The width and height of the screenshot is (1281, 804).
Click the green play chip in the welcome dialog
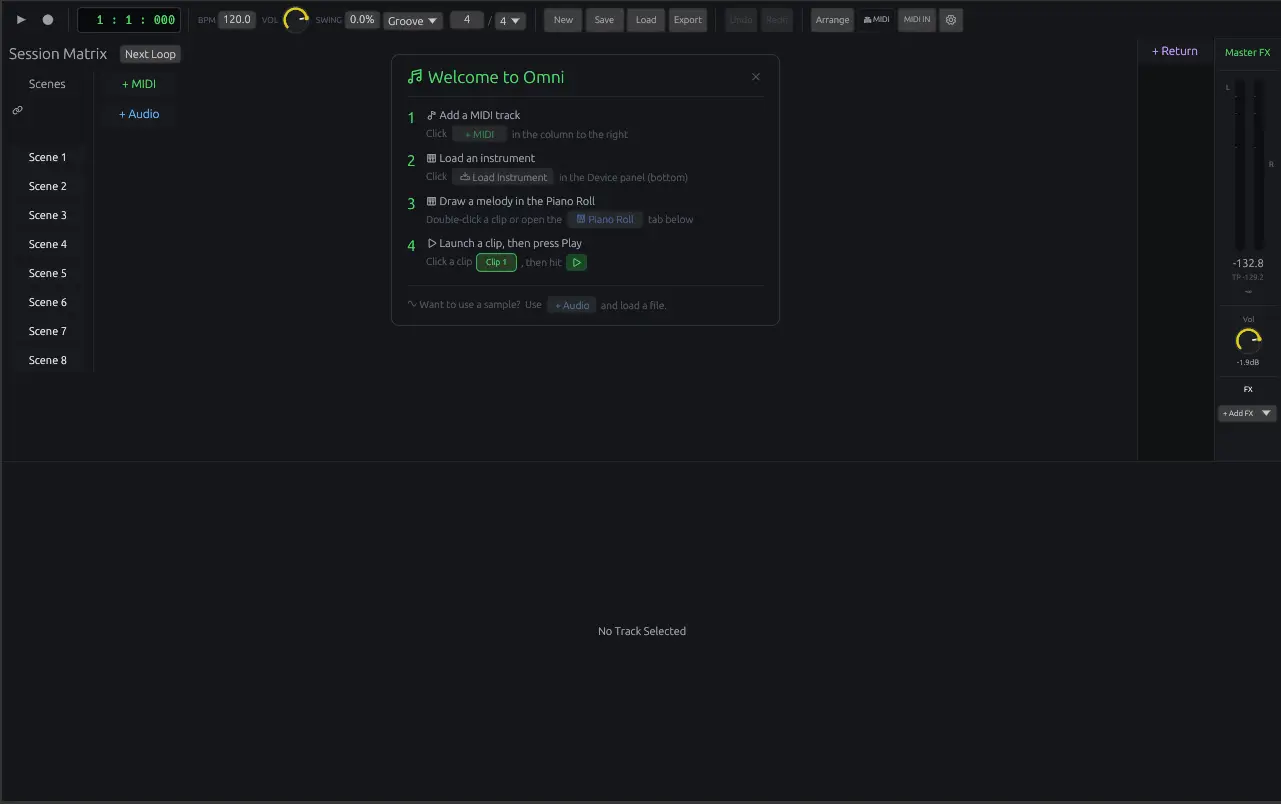[577, 262]
